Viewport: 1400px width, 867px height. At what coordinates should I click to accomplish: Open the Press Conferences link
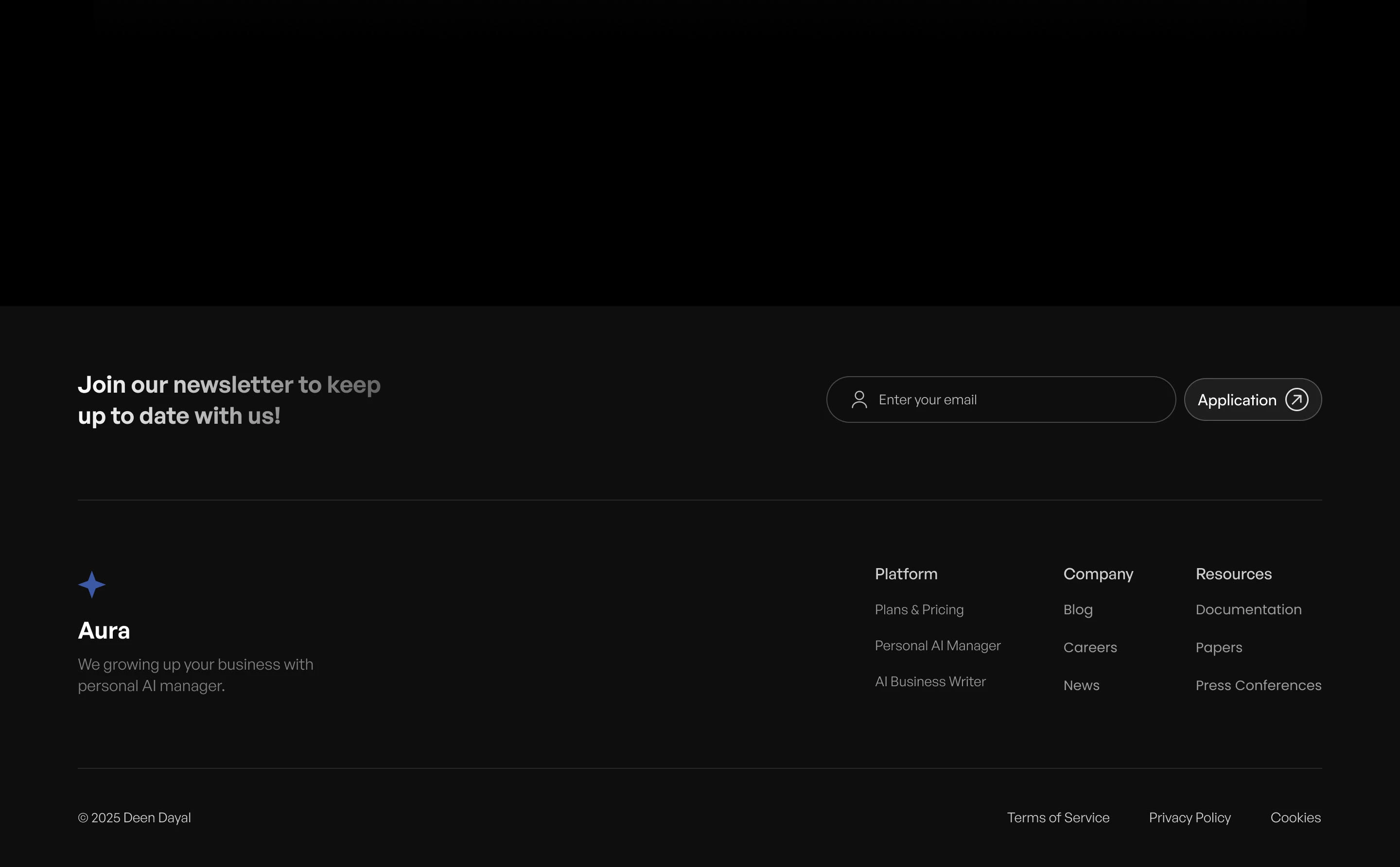tap(1259, 685)
